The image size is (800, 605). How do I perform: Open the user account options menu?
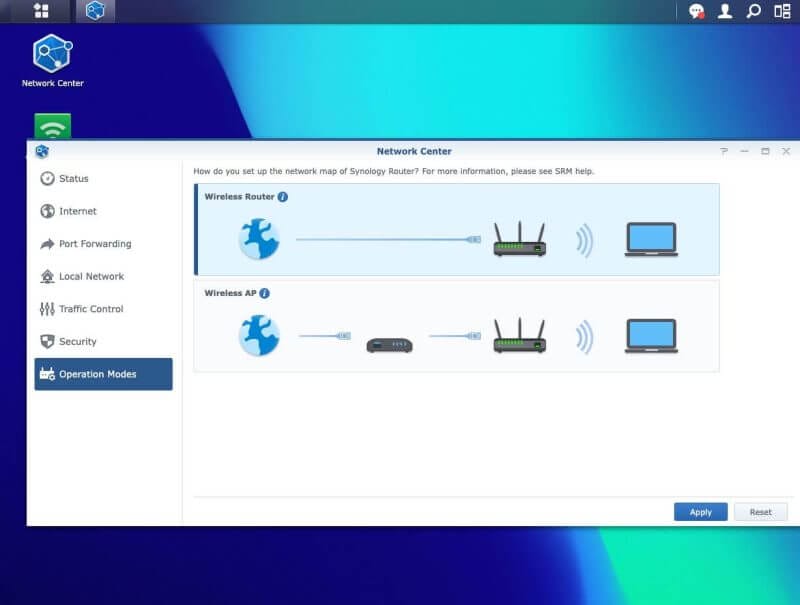[x=724, y=12]
